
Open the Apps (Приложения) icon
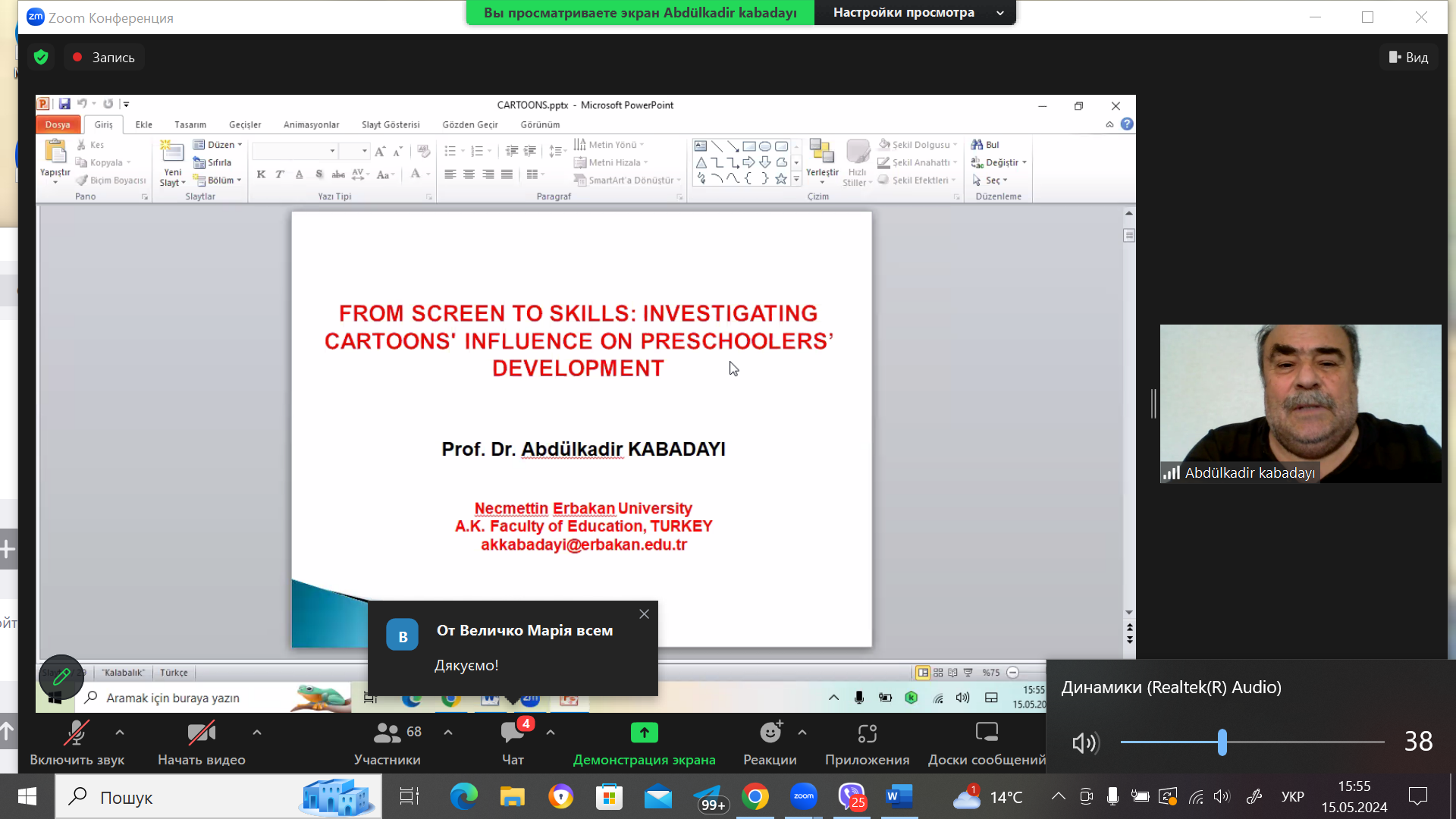pos(867,734)
